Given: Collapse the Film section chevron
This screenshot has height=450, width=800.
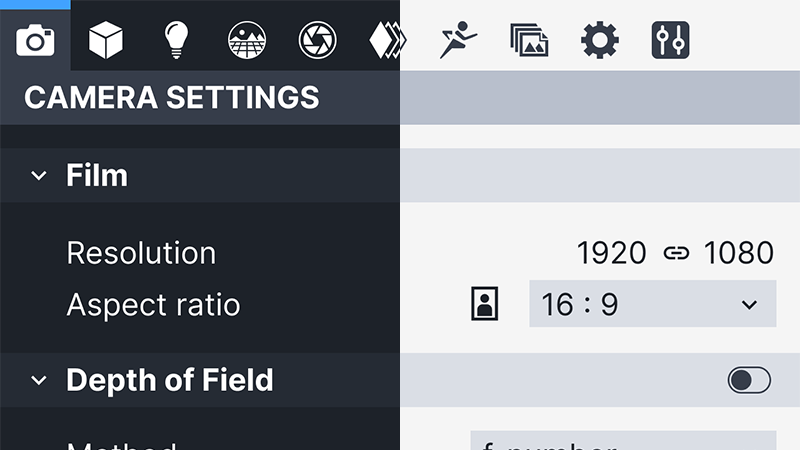Looking at the screenshot, I should [39, 176].
